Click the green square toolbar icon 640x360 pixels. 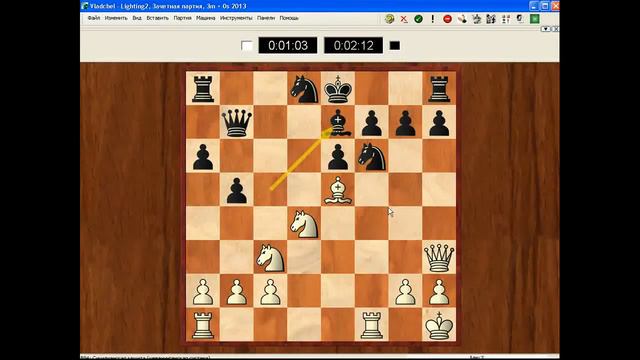(x=535, y=19)
